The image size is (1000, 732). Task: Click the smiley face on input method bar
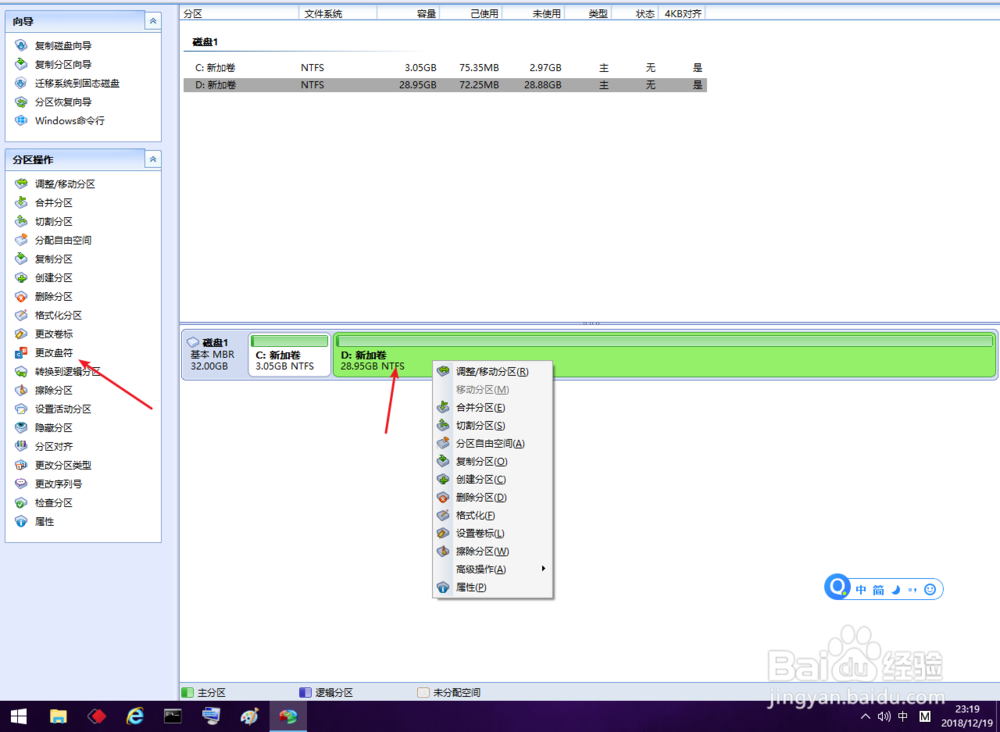pyautogui.click(x=930, y=589)
